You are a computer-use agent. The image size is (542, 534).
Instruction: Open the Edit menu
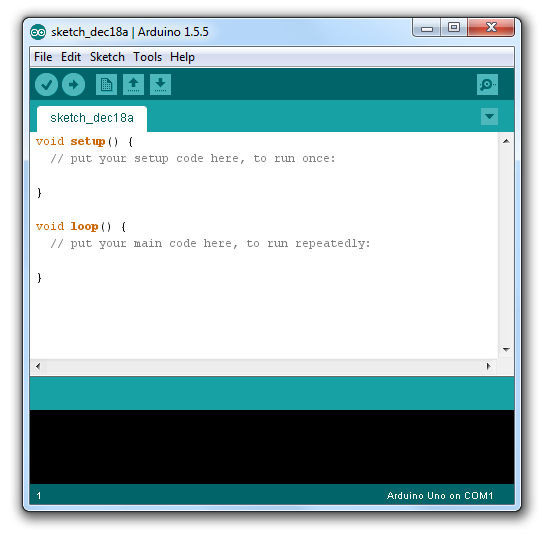click(71, 57)
